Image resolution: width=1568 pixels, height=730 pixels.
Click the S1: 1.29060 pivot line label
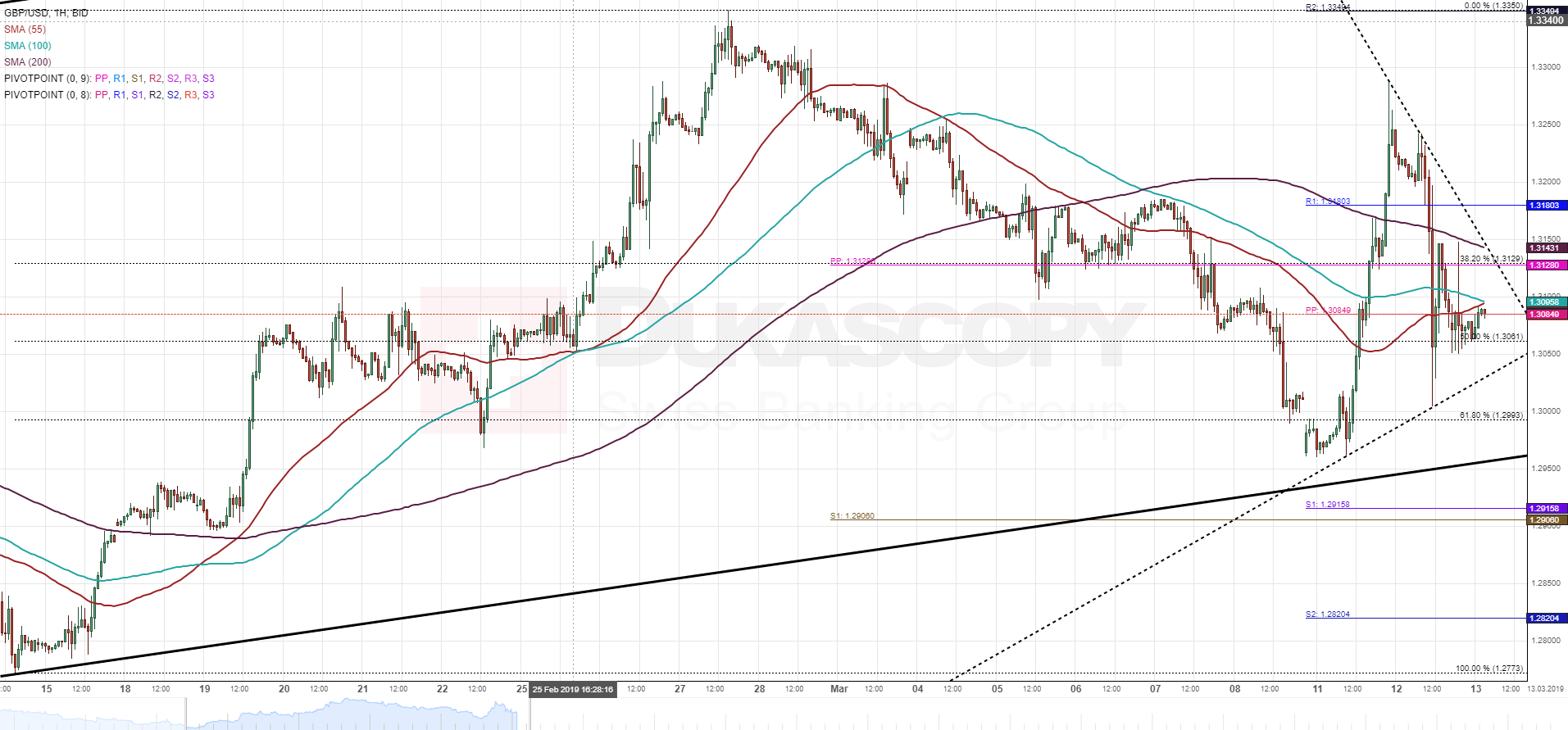click(x=852, y=516)
